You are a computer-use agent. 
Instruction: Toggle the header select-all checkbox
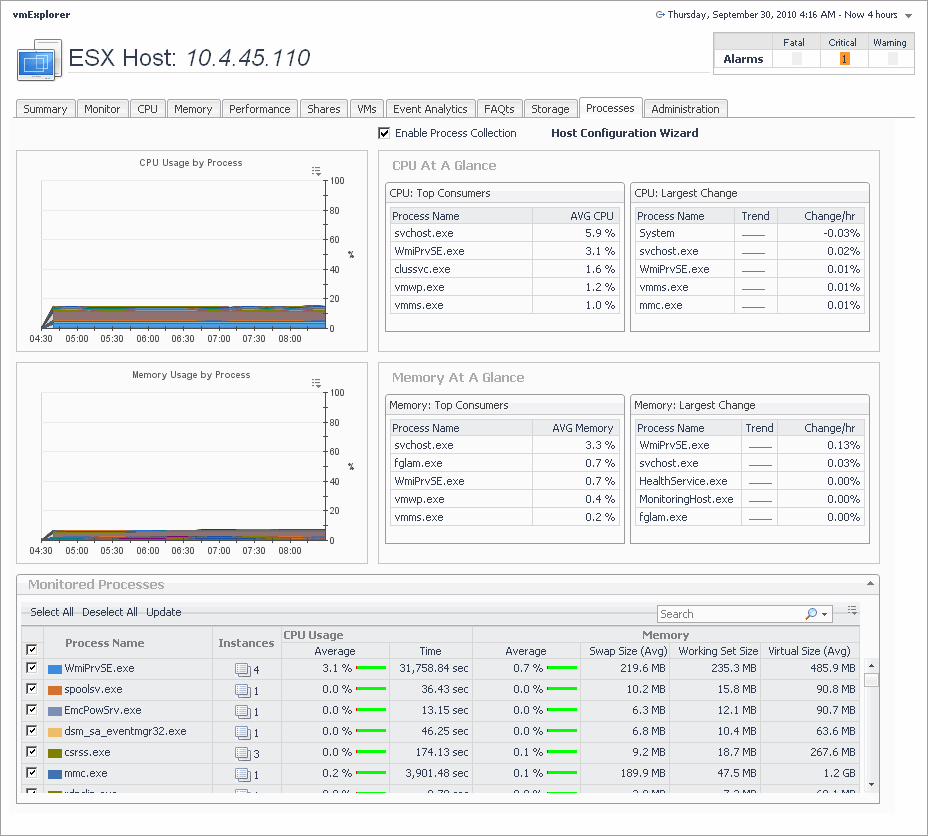point(32,649)
